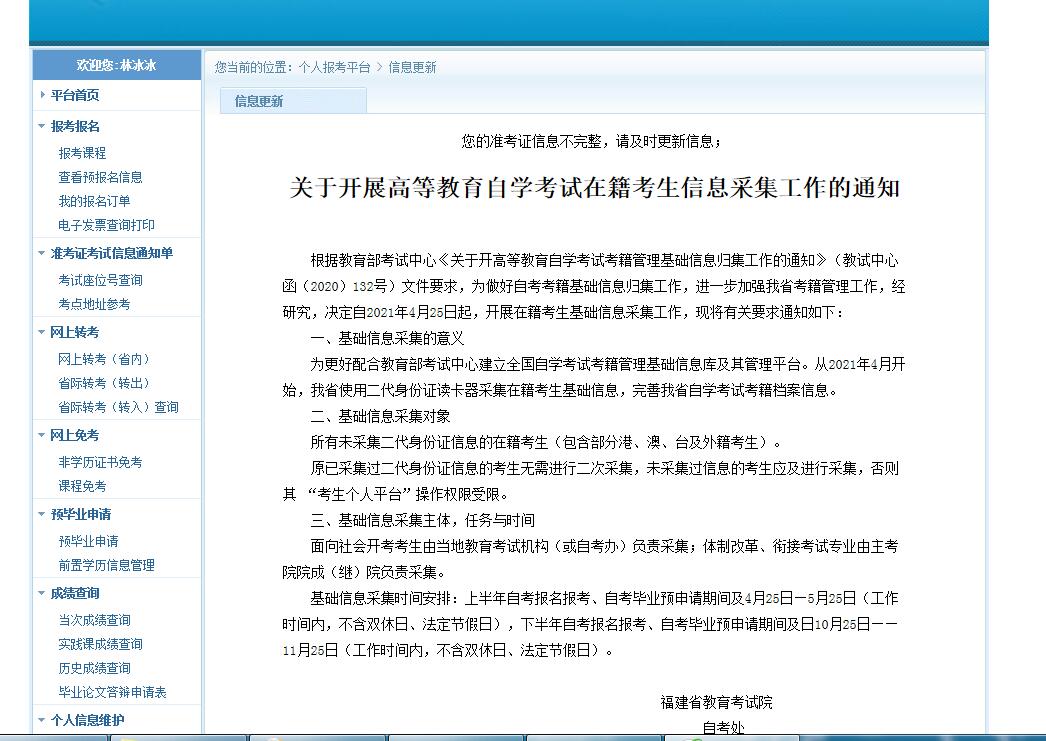This screenshot has width=1046, height=741.
Task: Go to 我的报名订单
Action: 94,201
